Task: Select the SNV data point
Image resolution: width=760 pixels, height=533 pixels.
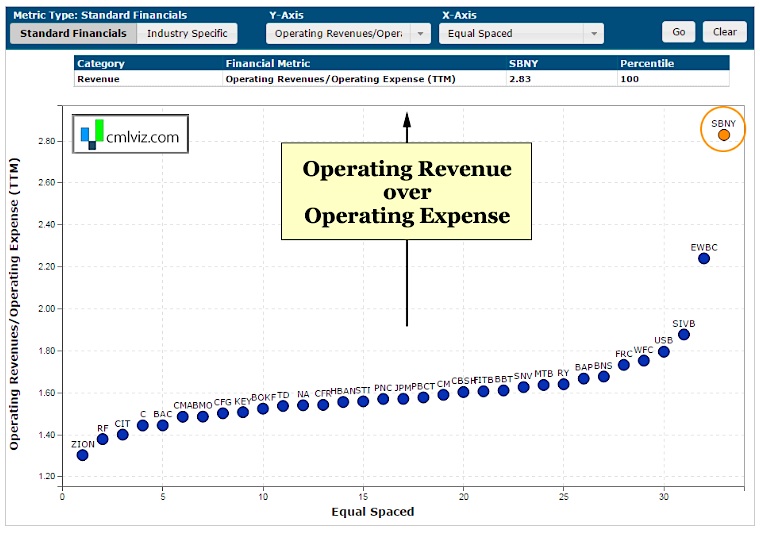Action: coord(523,387)
